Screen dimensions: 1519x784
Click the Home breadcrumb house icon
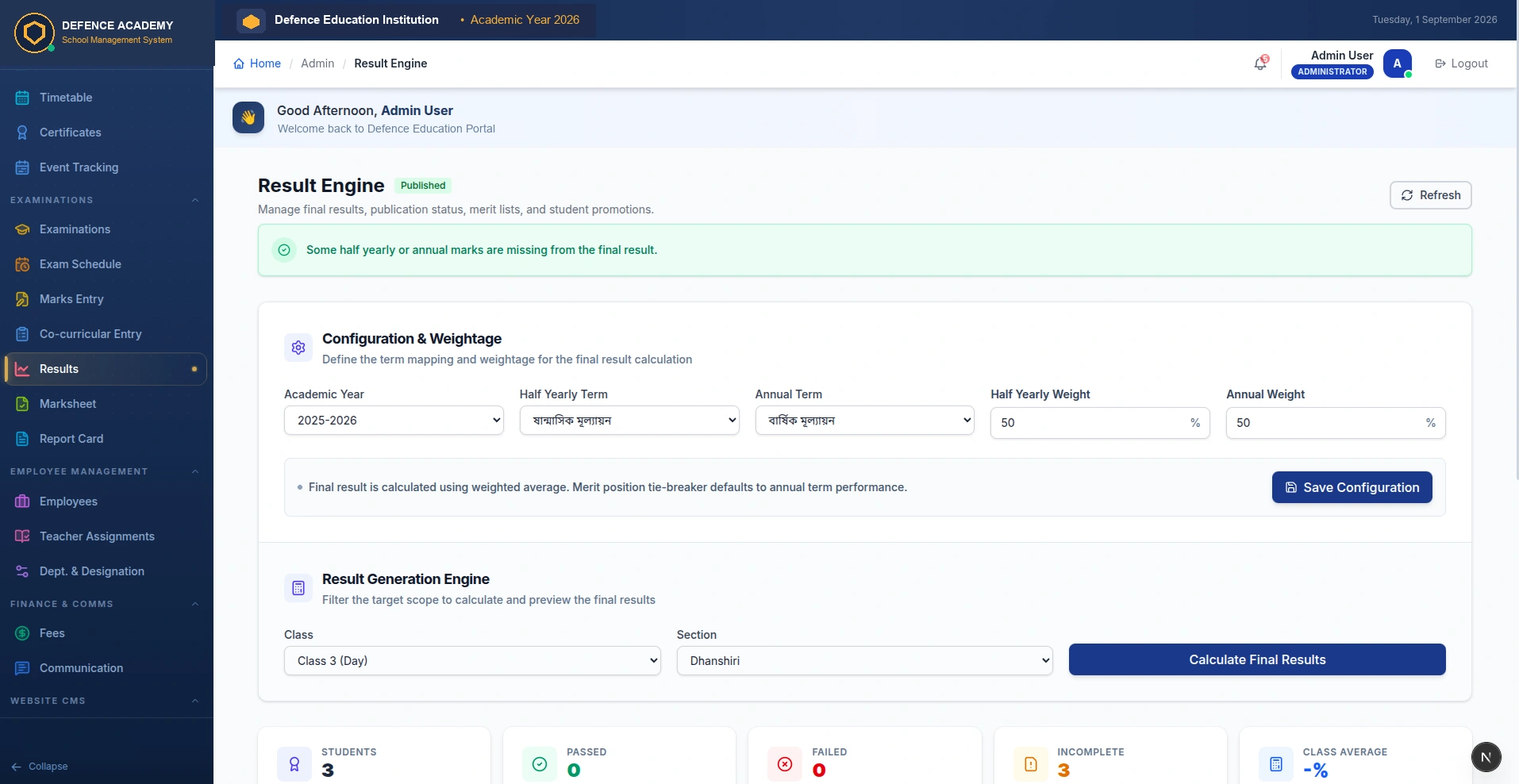(x=239, y=63)
